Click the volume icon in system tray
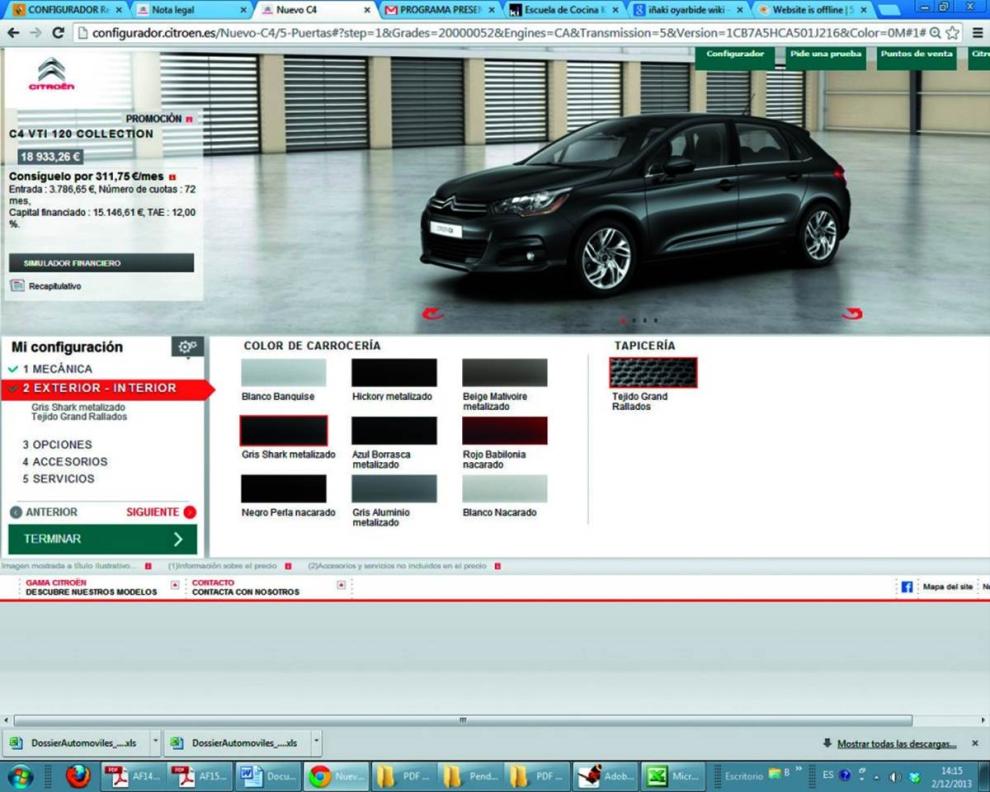Viewport: 990px width, 792px height. (x=895, y=777)
